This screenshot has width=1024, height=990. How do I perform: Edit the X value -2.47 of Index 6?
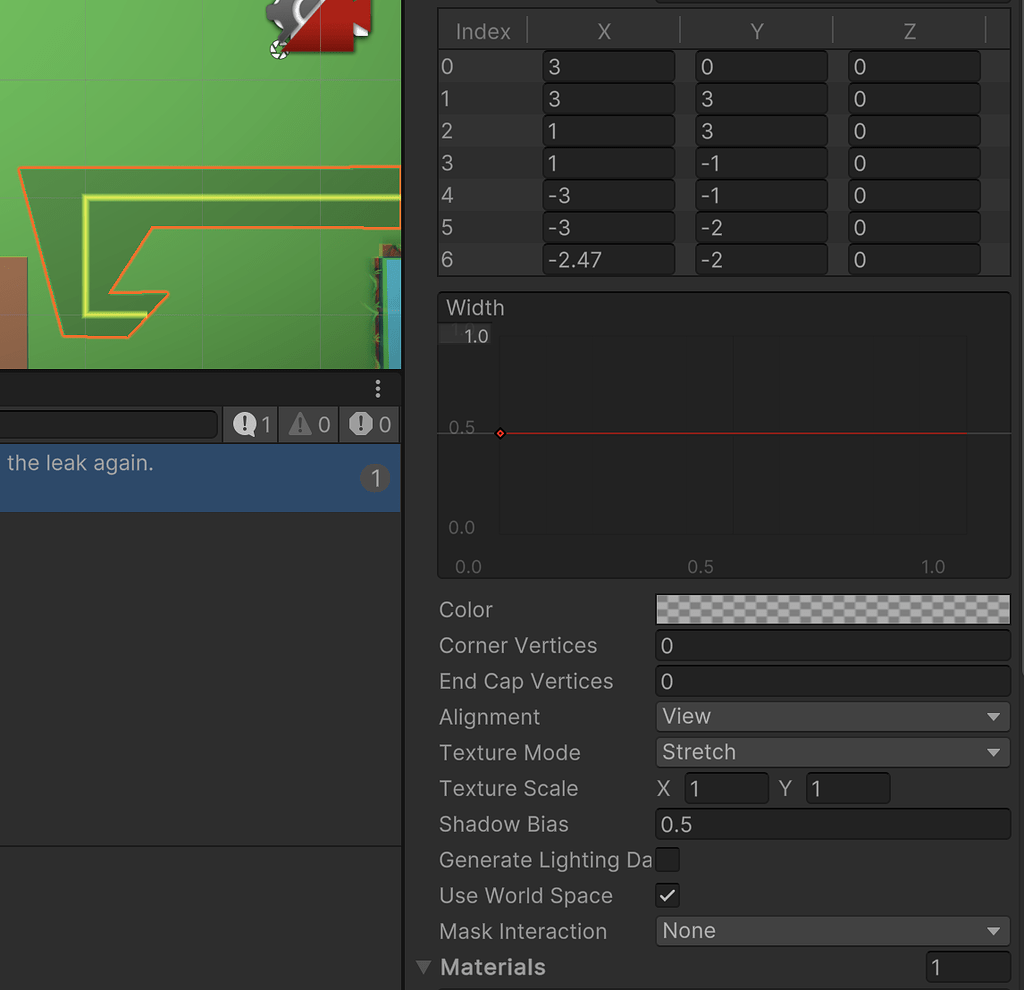coord(608,259)
